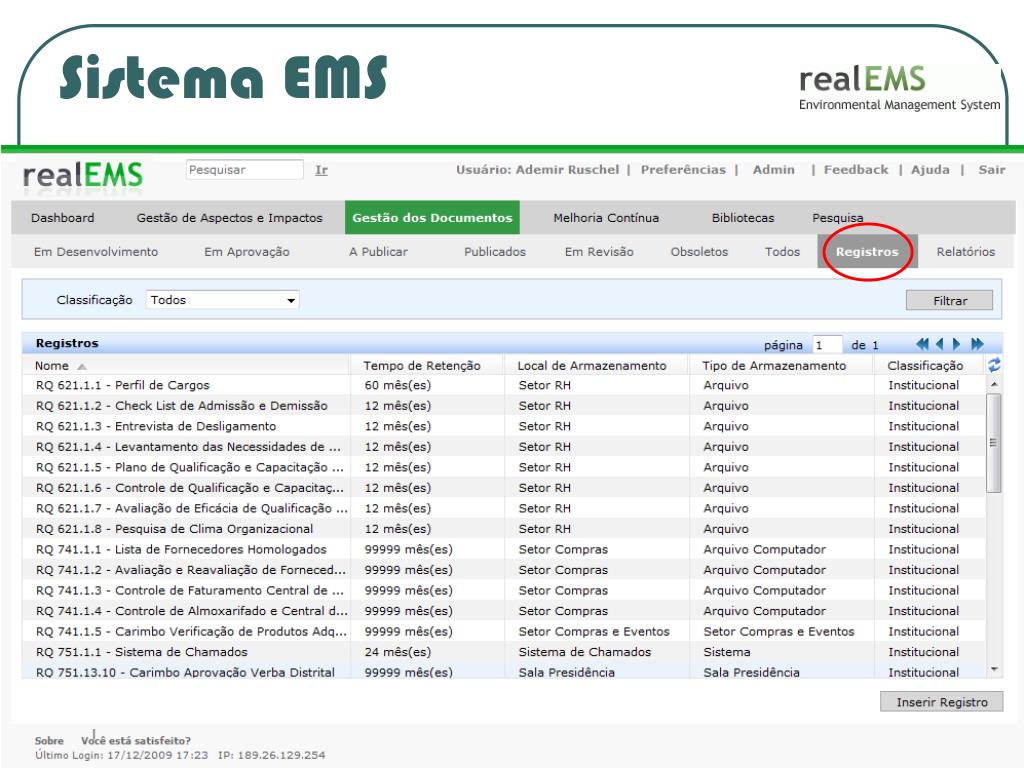The height and width of the screenshot is (768, 1024).
Task: Select RQ 751.1.1 Sistema de Chamados row
Action: point(504,652)
